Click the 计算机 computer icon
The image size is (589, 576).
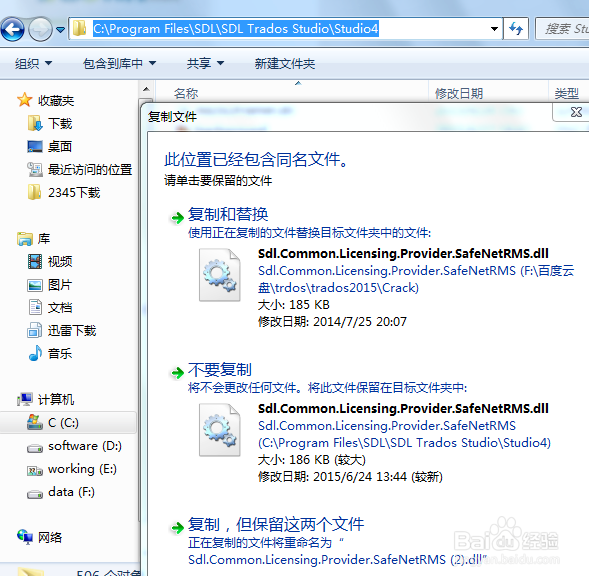click(24, 399)
